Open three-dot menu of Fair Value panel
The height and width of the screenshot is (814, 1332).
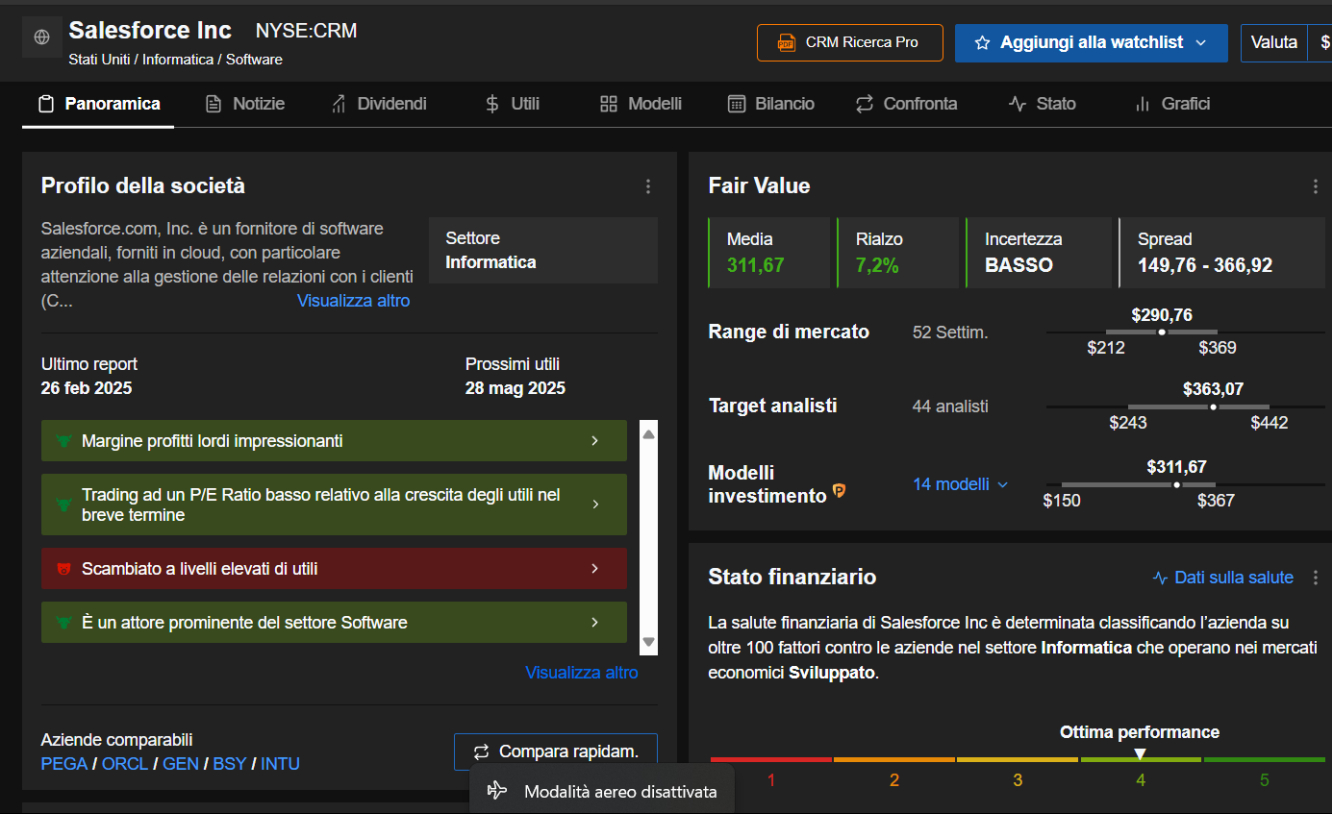pyautogui.click(x=1315, y=186)
